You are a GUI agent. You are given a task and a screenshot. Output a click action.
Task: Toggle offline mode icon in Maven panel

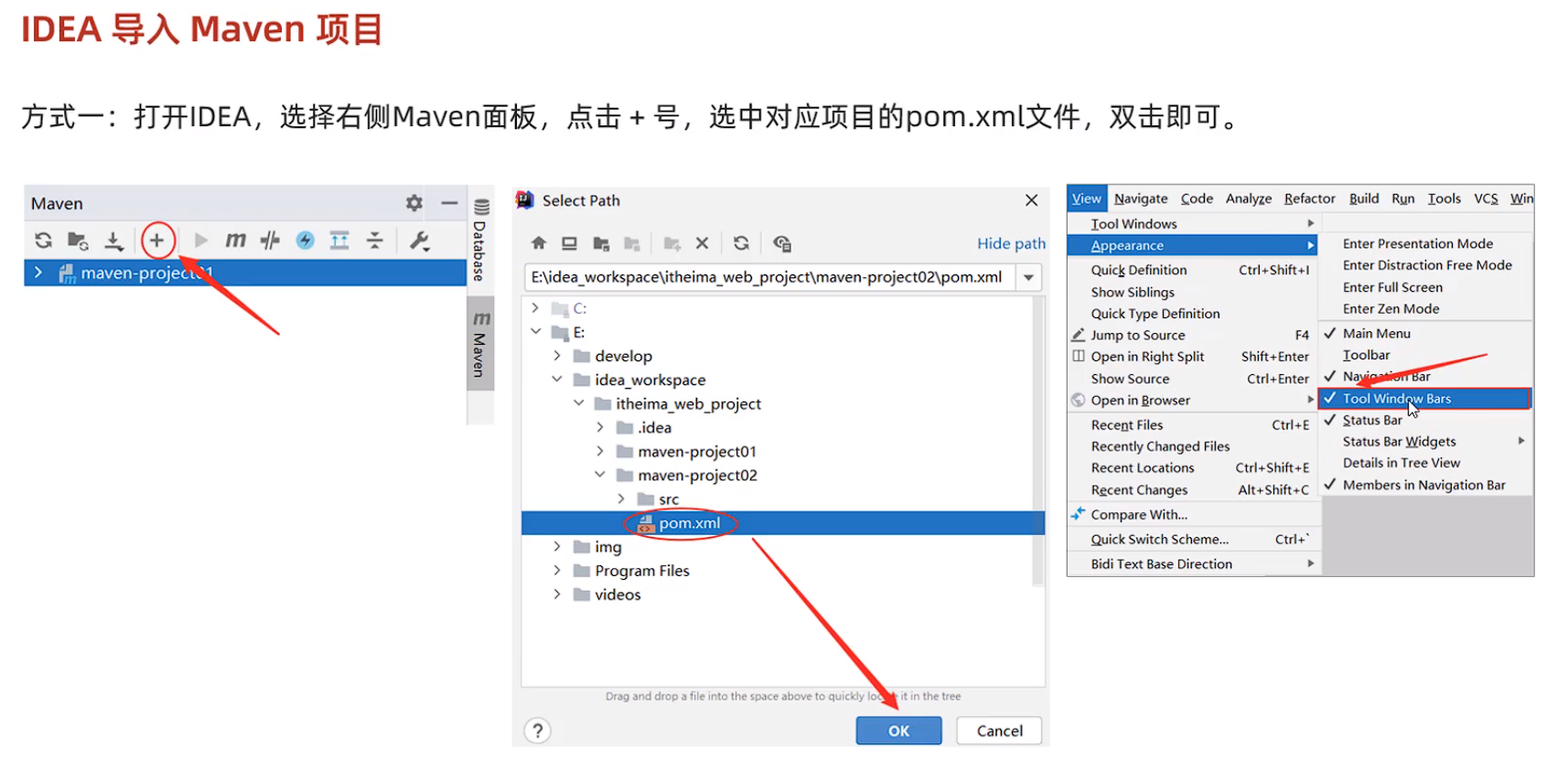pyautogui.click(x=270, y=241)
